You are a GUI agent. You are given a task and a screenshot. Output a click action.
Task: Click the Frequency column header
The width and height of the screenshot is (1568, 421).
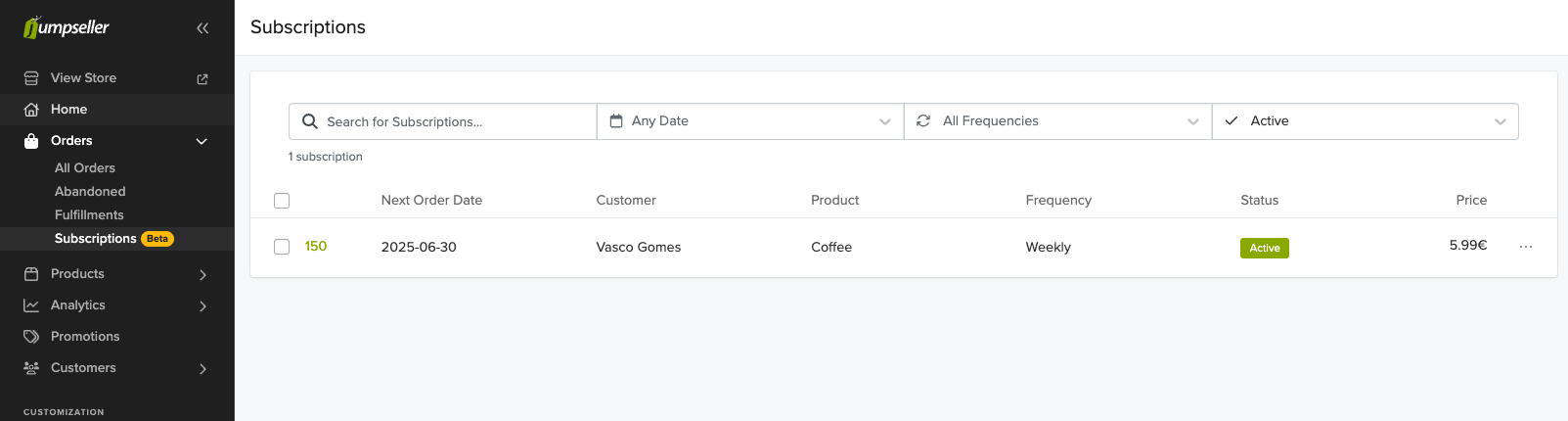1058,200
